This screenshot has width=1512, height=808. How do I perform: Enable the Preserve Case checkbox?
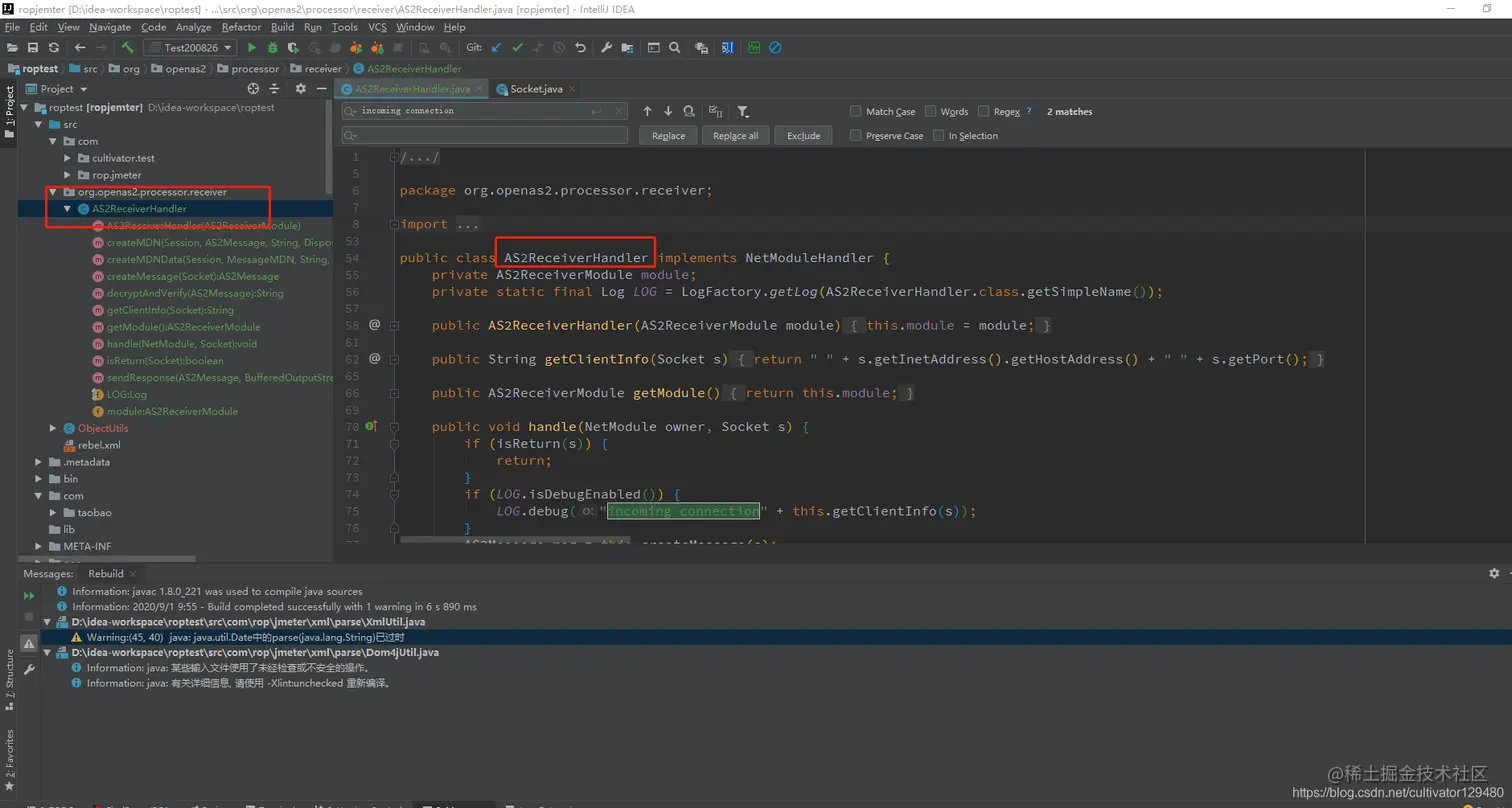click(x=856, y=135)
